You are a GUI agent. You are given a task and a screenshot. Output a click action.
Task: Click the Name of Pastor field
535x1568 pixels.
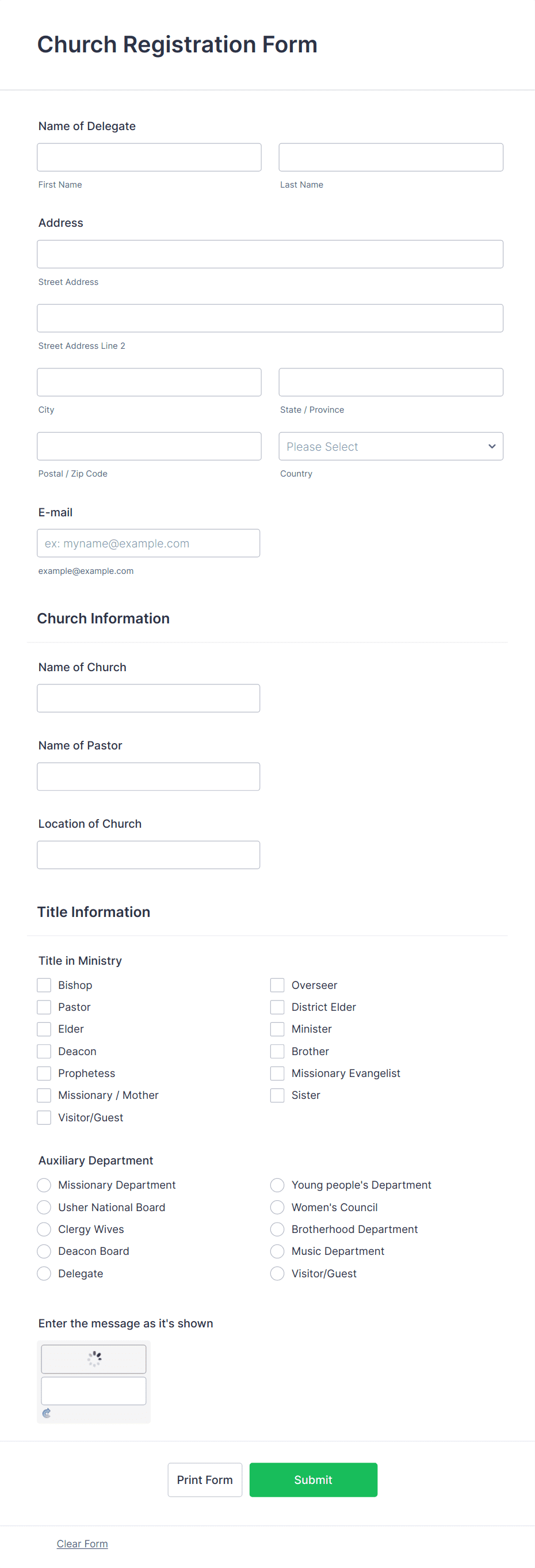148,776
